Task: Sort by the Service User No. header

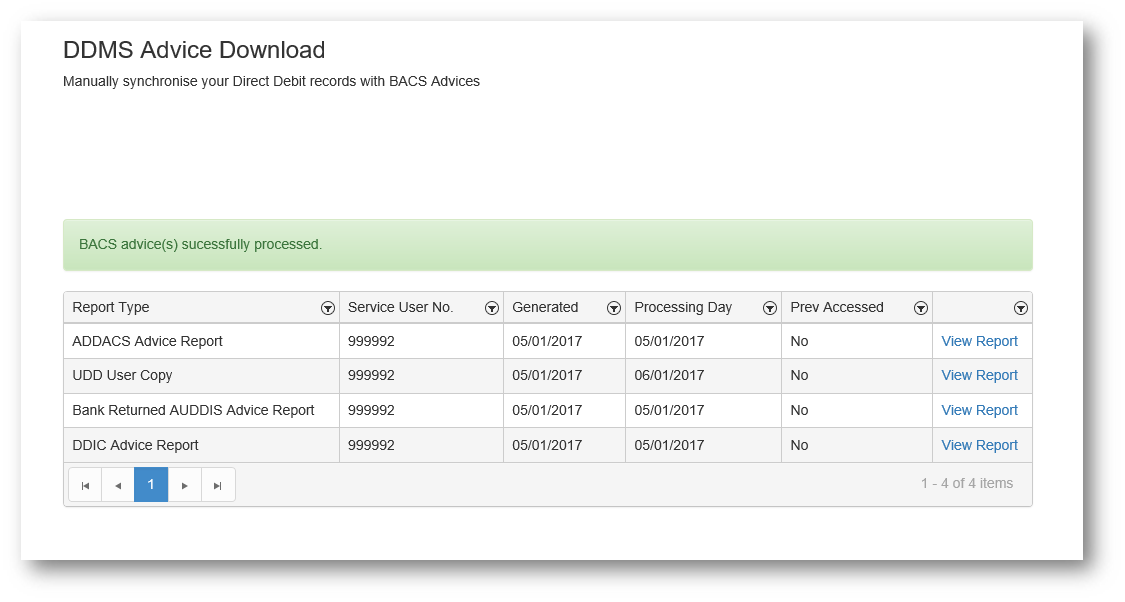Action: click(400, 307)
